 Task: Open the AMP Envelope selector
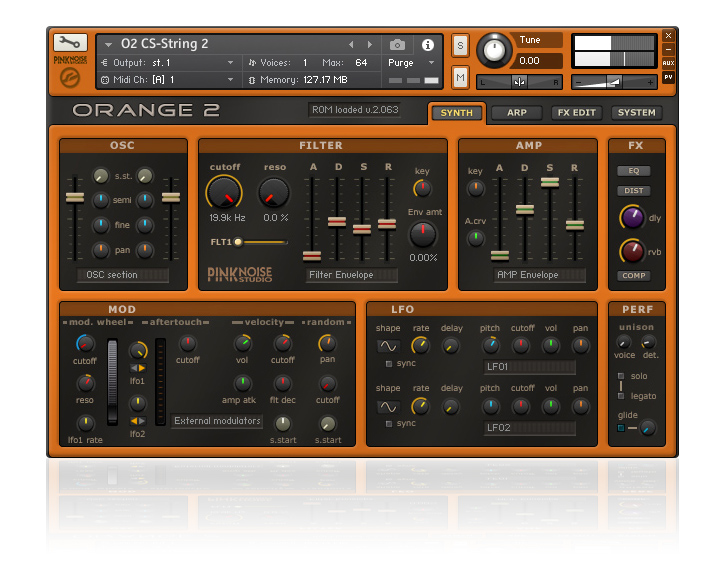point(540,275)
